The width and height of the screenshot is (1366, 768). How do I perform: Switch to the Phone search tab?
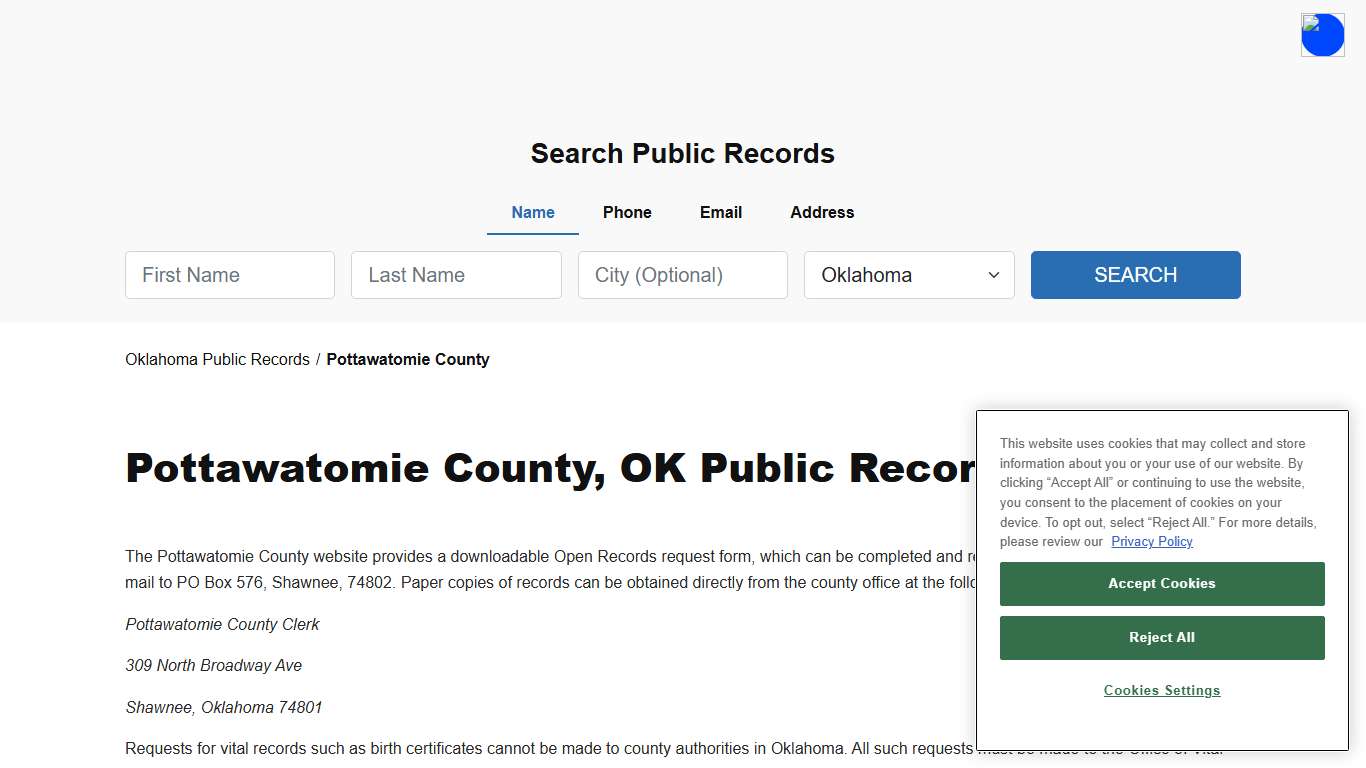pyautogui.click(x=627, y=212)
